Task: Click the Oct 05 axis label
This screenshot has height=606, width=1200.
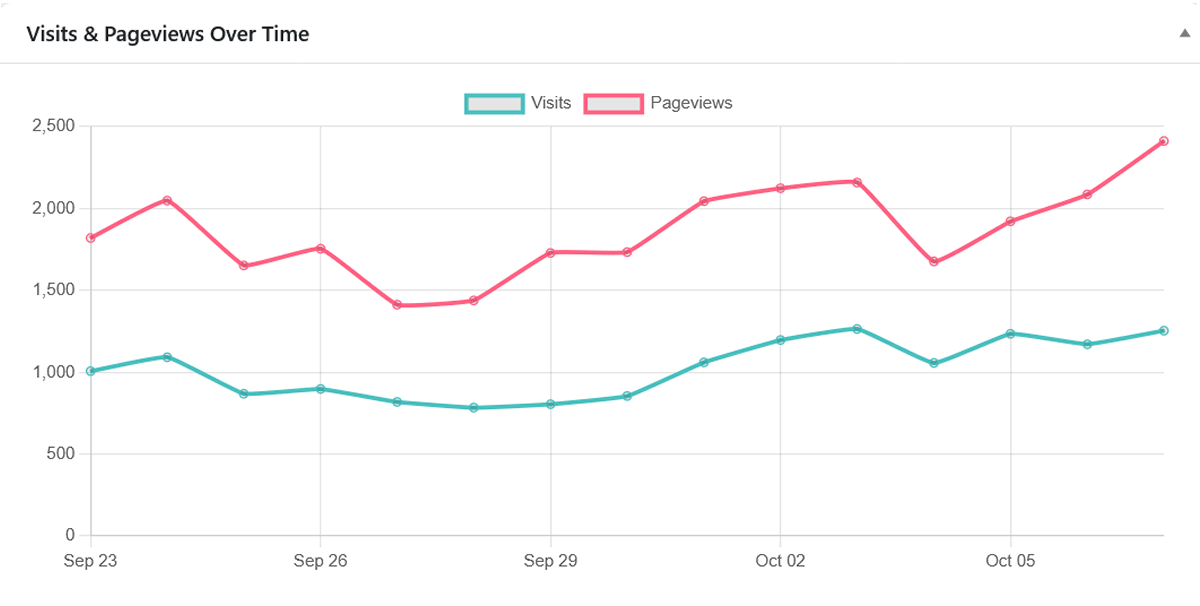Action: pyautogui.click(x=1010, y=561)
